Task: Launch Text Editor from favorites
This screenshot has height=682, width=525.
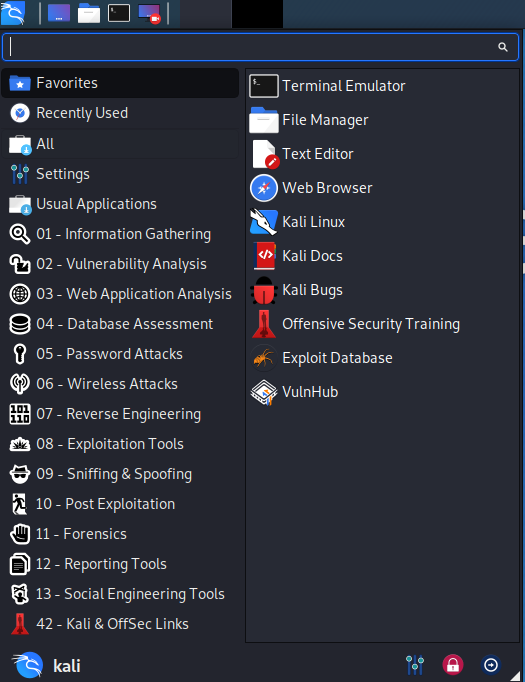Action: pyautogui.click(x=382, y=154)
